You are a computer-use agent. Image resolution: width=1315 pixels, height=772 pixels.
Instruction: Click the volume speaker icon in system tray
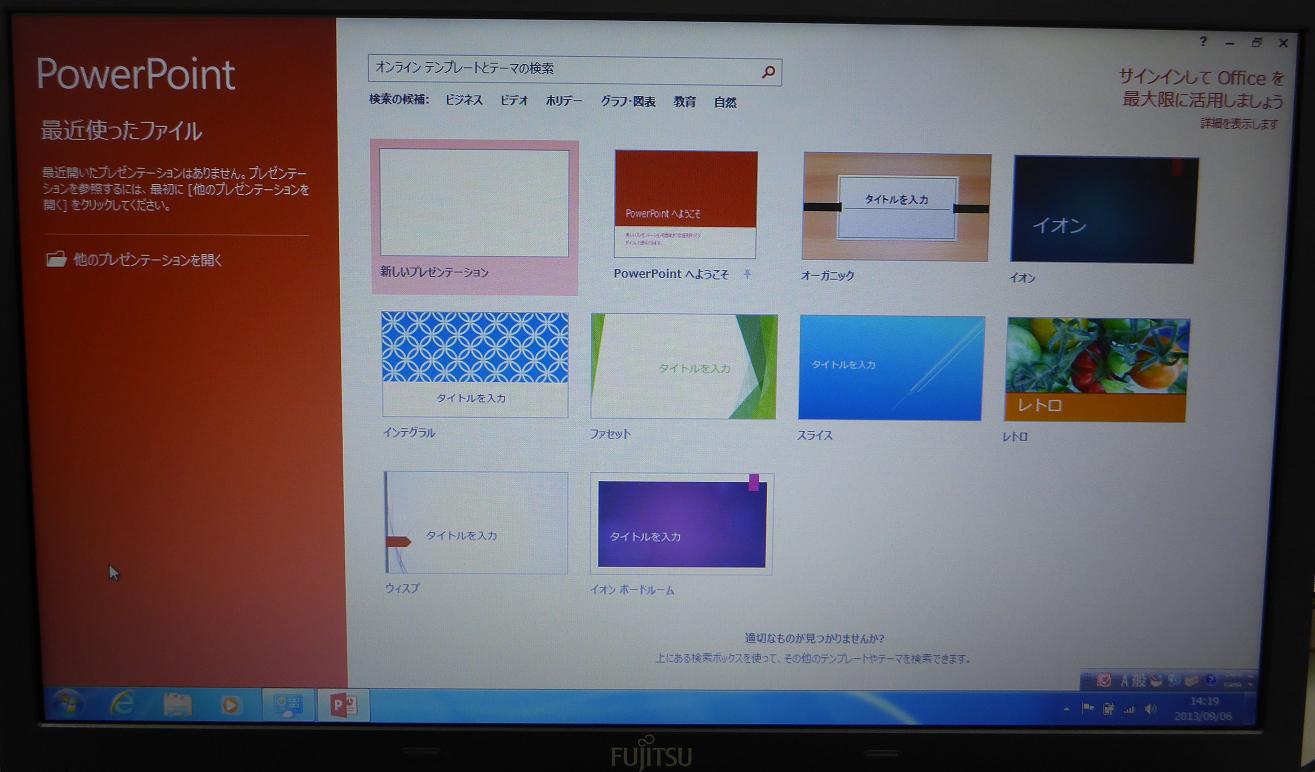pos(1150,709)
